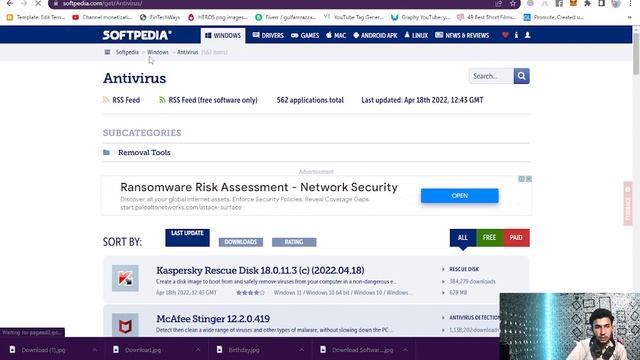Open the RSS Feed link
The width and height of the screenshot is (640, 360).
point(126,100)
